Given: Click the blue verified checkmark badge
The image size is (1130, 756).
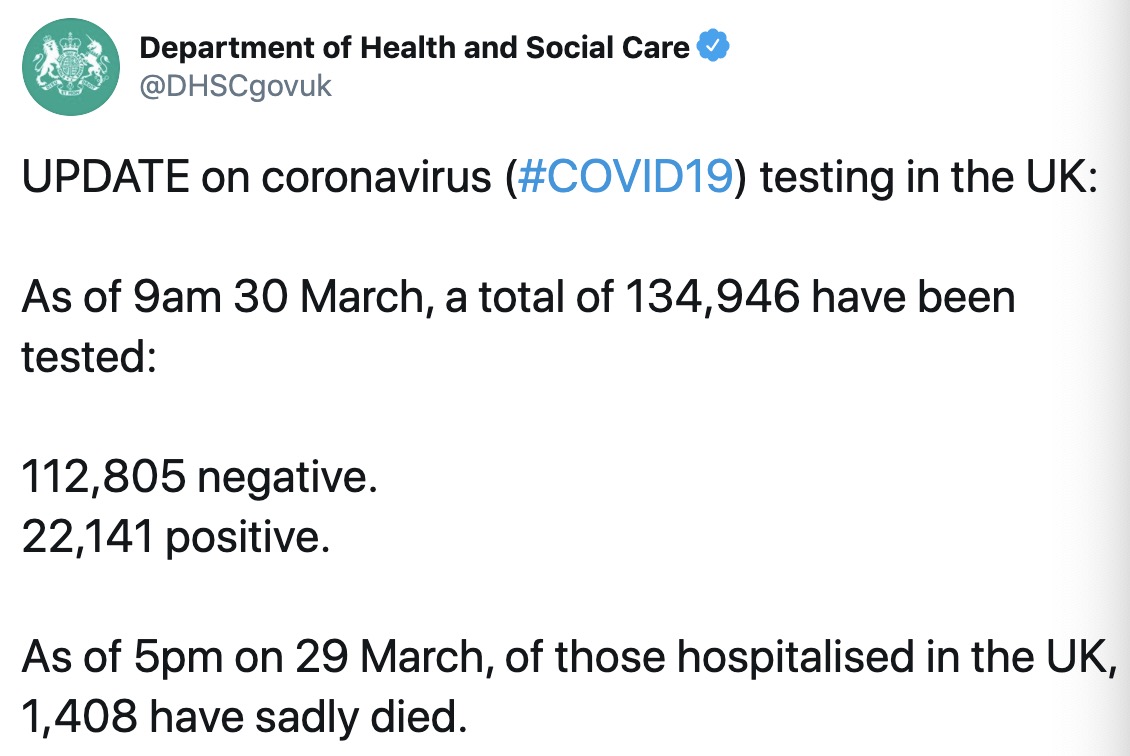Looking at the screenshot, I should pyautogui.click(x=712, y=46).
